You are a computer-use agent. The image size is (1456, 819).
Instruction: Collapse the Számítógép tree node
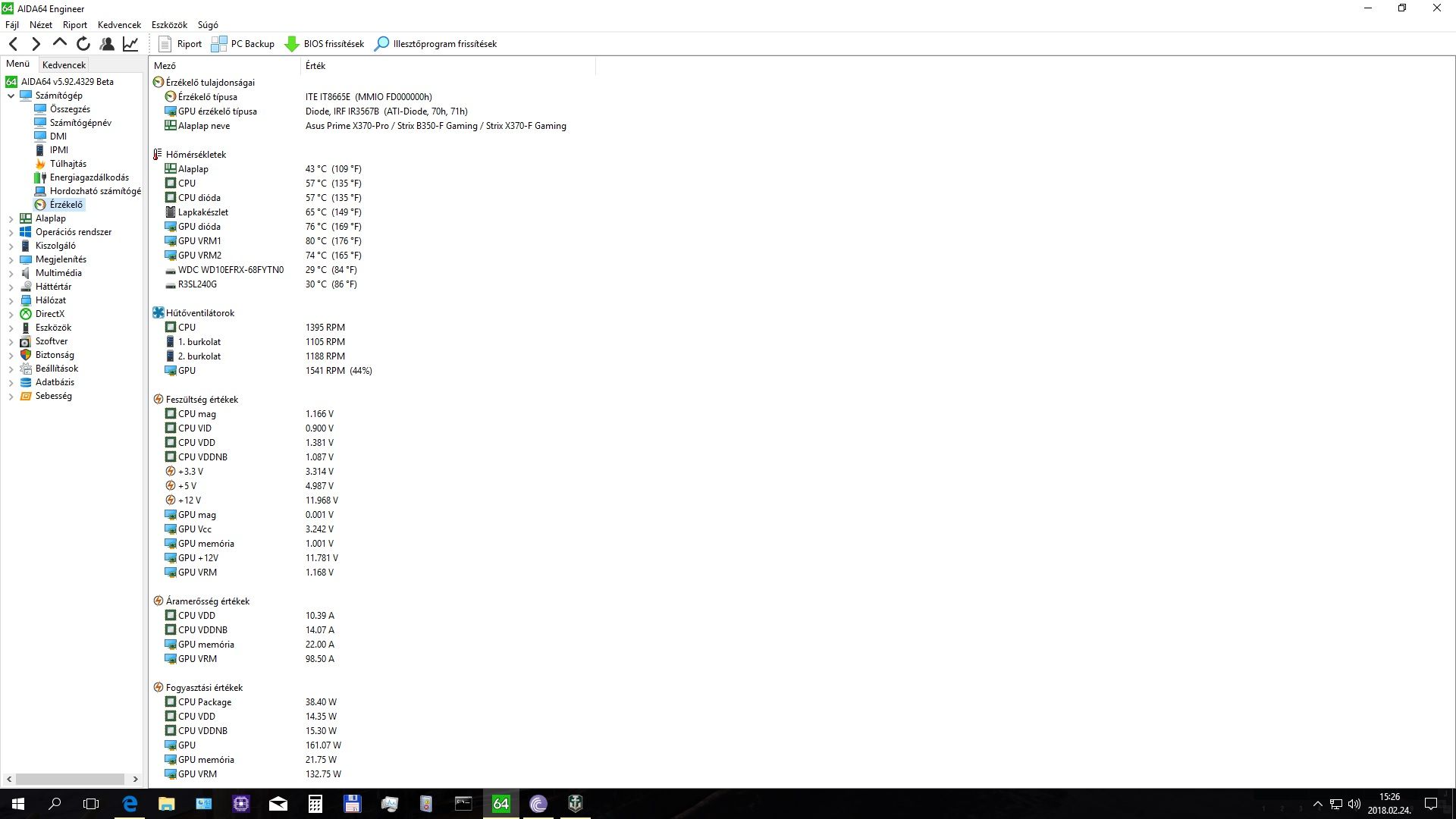11,96
